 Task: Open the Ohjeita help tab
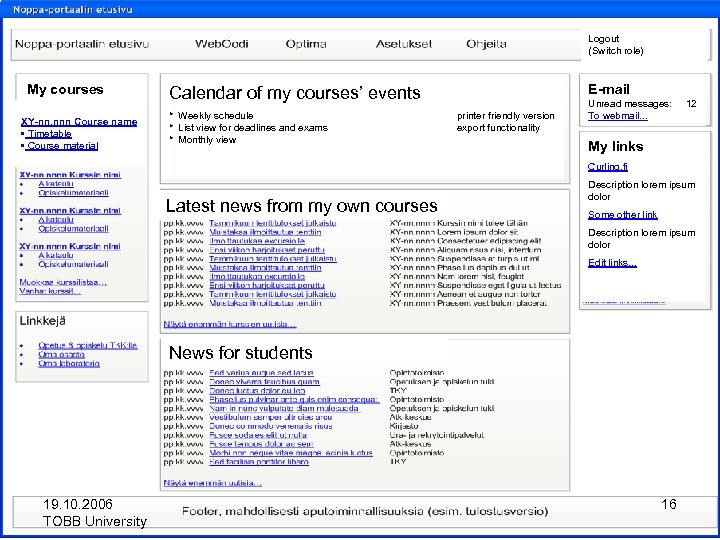[x=486, y=45]
